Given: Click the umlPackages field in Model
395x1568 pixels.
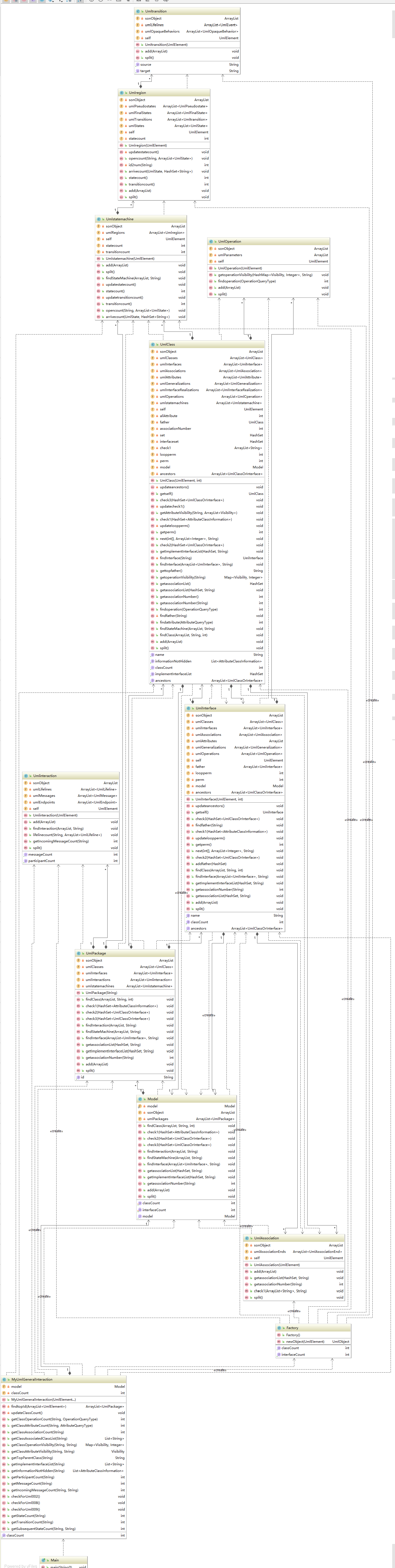Looking at the screenshot, I should (x=186, y=1119).
